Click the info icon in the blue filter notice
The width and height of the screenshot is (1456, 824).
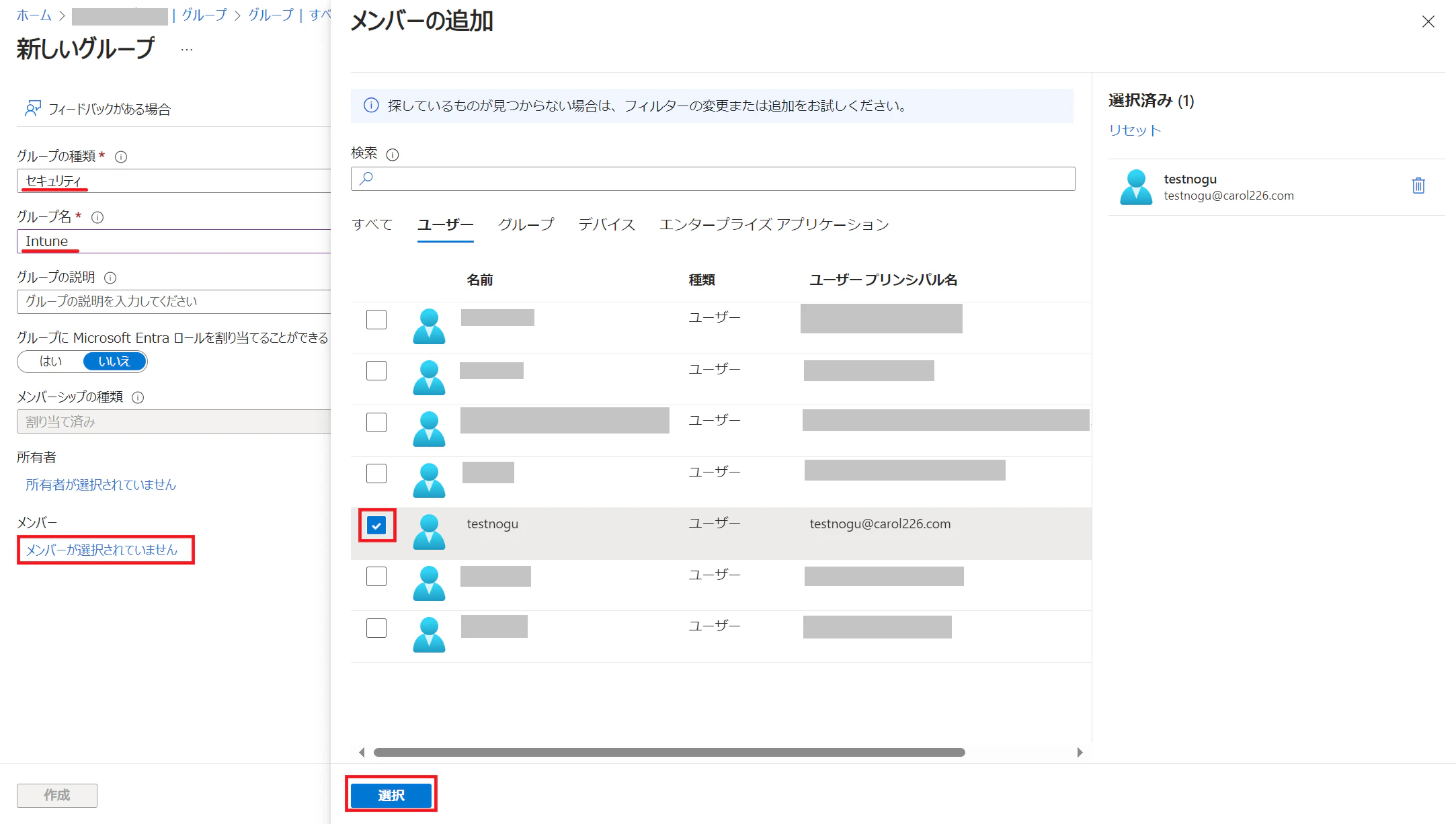click(x=371, y=106)
